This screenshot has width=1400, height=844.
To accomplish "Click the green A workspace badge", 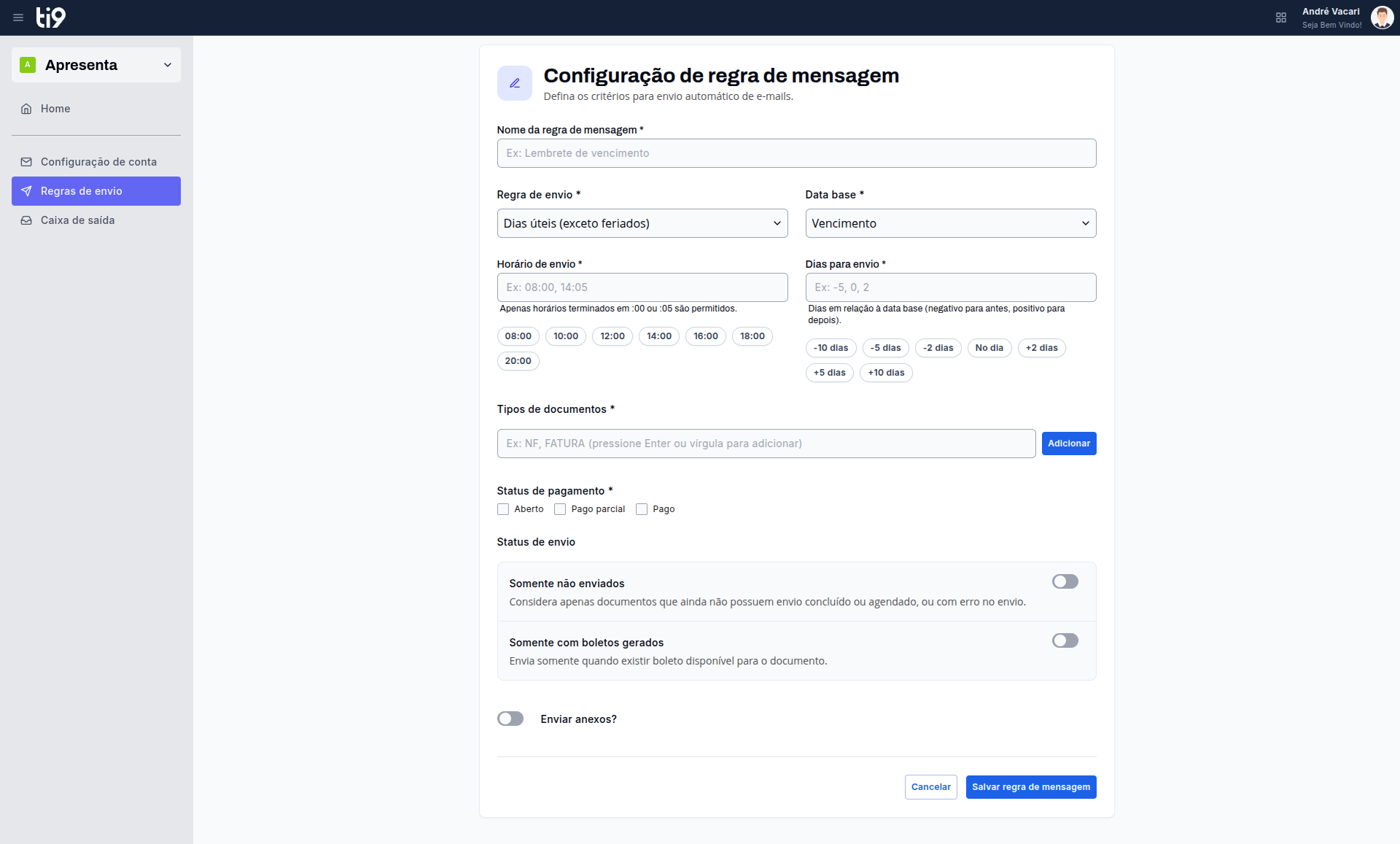I will click(28, 65).
